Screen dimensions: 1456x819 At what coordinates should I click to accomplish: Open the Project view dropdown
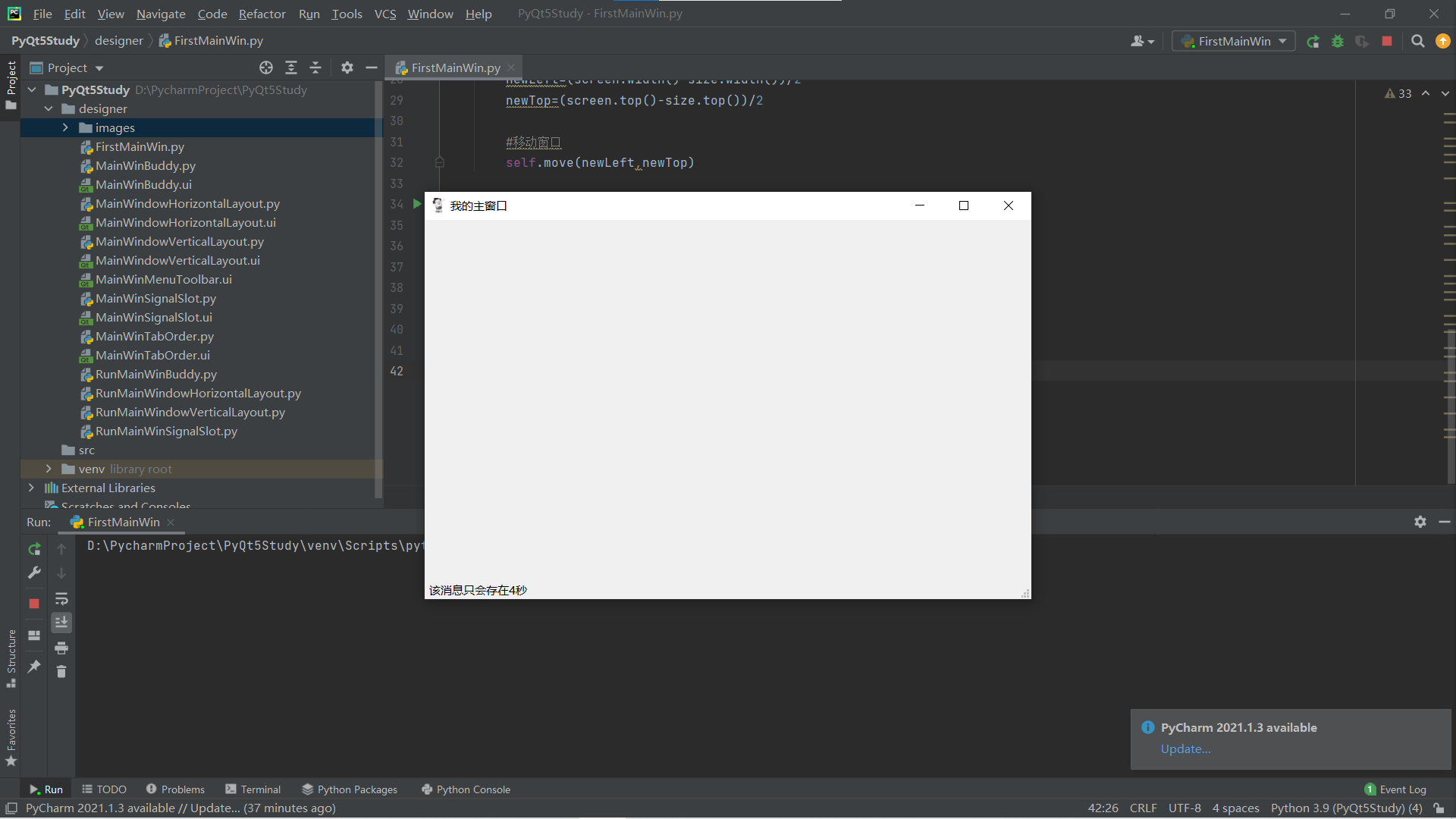click(67, 67)
